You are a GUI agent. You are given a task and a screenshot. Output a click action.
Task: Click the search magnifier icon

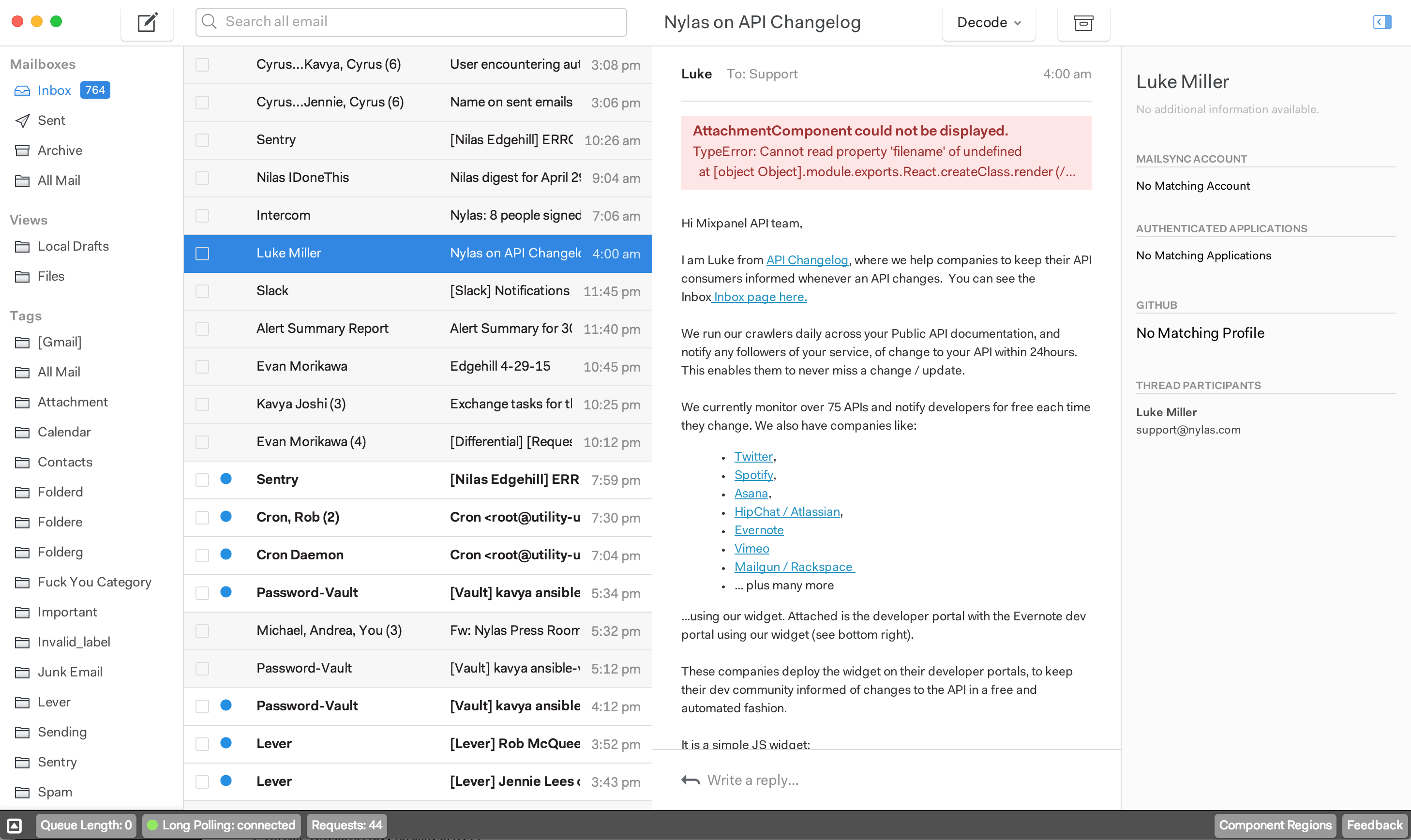pos(209,22)
